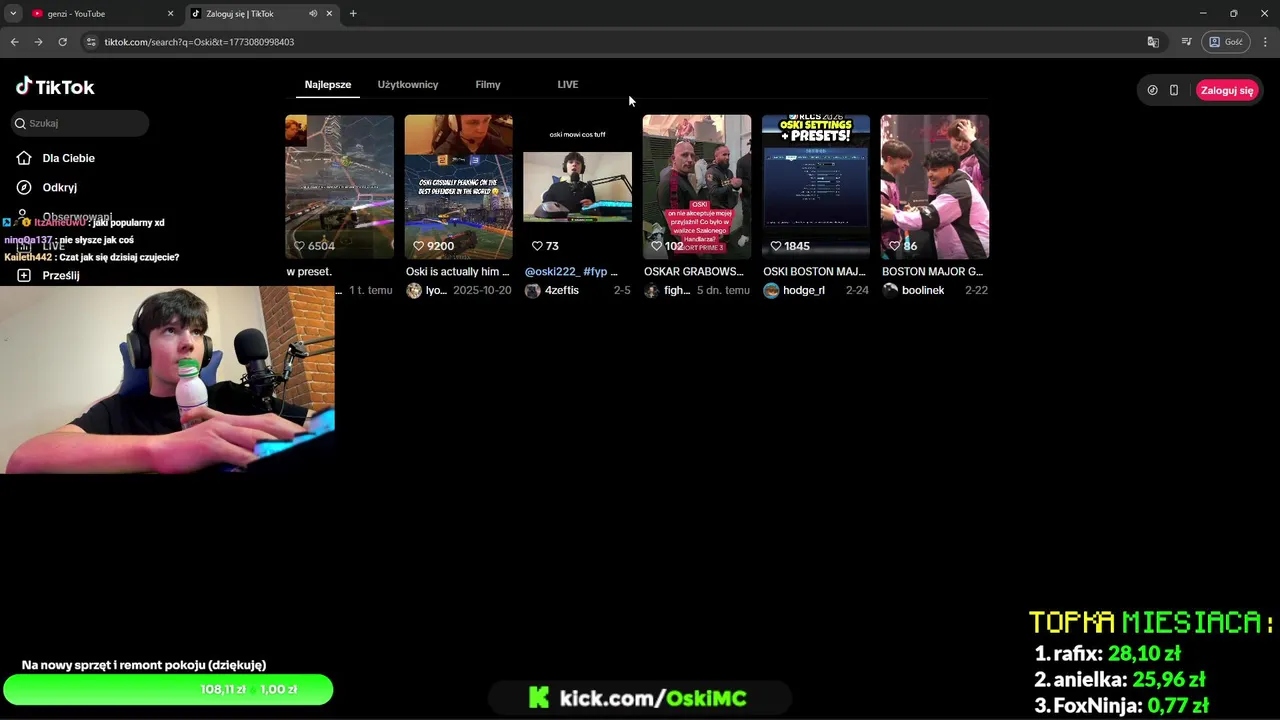Click the heart icon showing 1845
Image resolution: width=1280 pixels, height=720 pixels.
[x=776, y=246]
